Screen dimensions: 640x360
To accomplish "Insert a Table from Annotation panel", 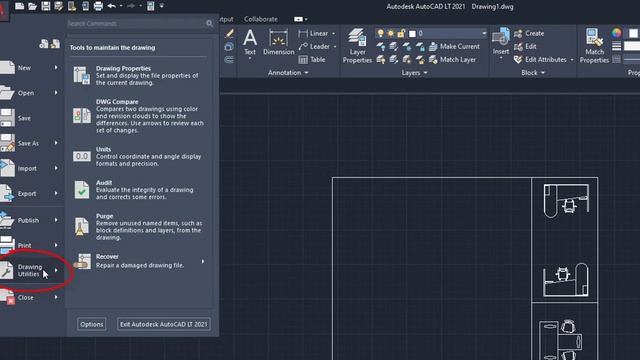I will (312, 60).
